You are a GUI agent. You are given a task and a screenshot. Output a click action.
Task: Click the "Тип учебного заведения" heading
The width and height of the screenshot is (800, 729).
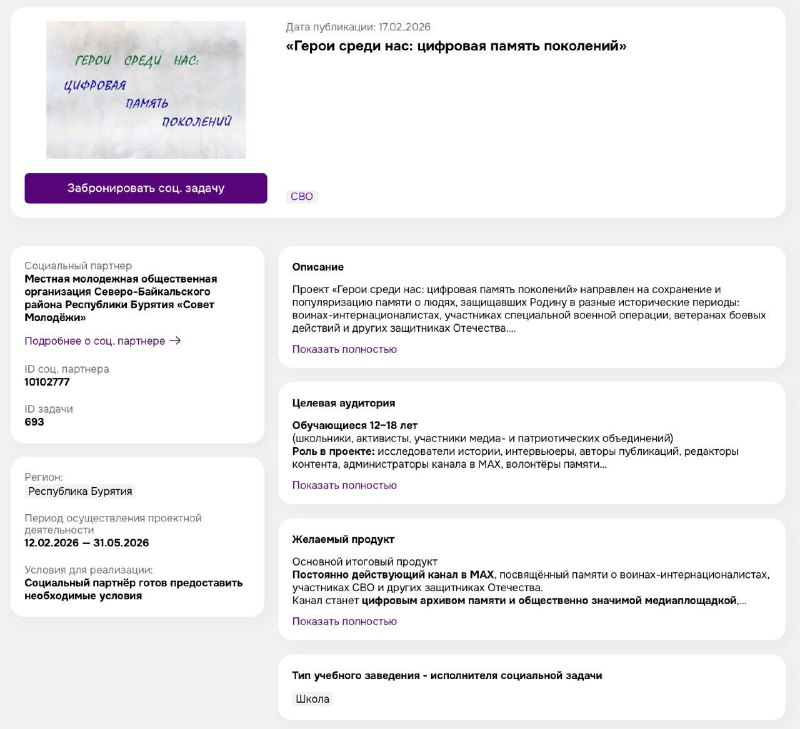click(x=447, y=676)
